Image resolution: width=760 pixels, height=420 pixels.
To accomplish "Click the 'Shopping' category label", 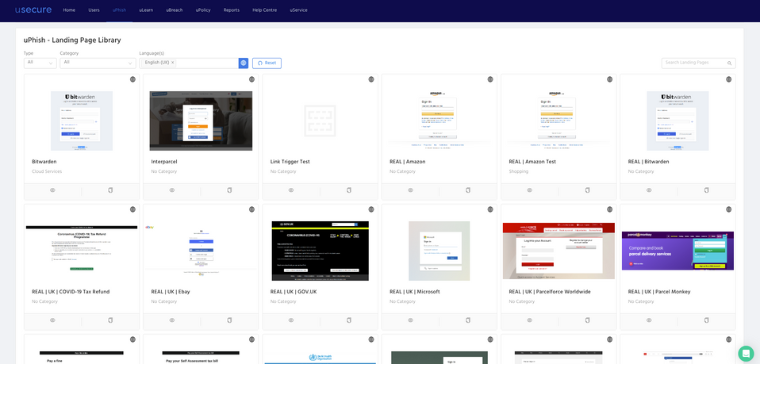I will (x=519, y=171).
